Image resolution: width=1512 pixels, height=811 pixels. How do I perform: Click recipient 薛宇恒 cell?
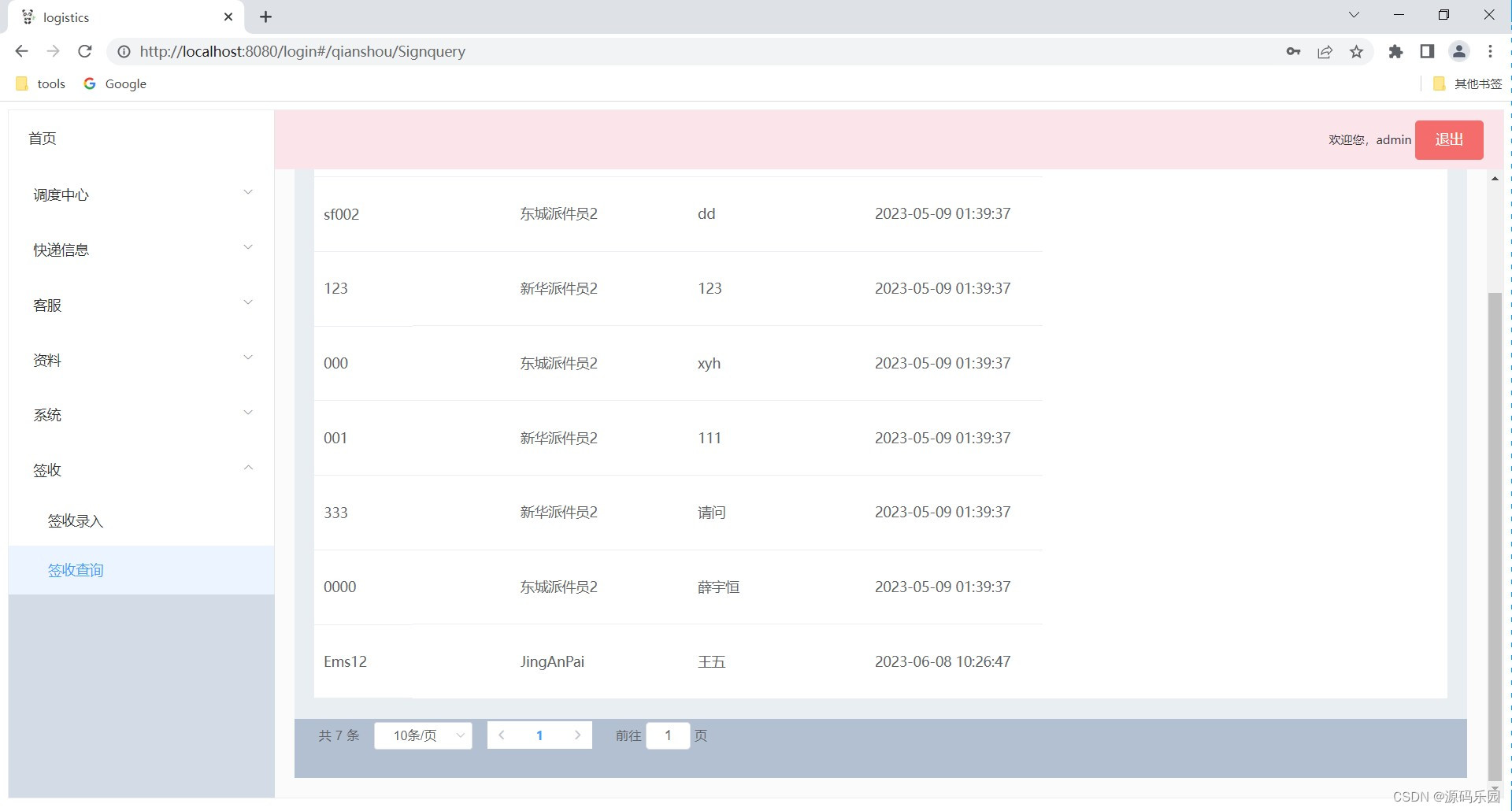718,587
